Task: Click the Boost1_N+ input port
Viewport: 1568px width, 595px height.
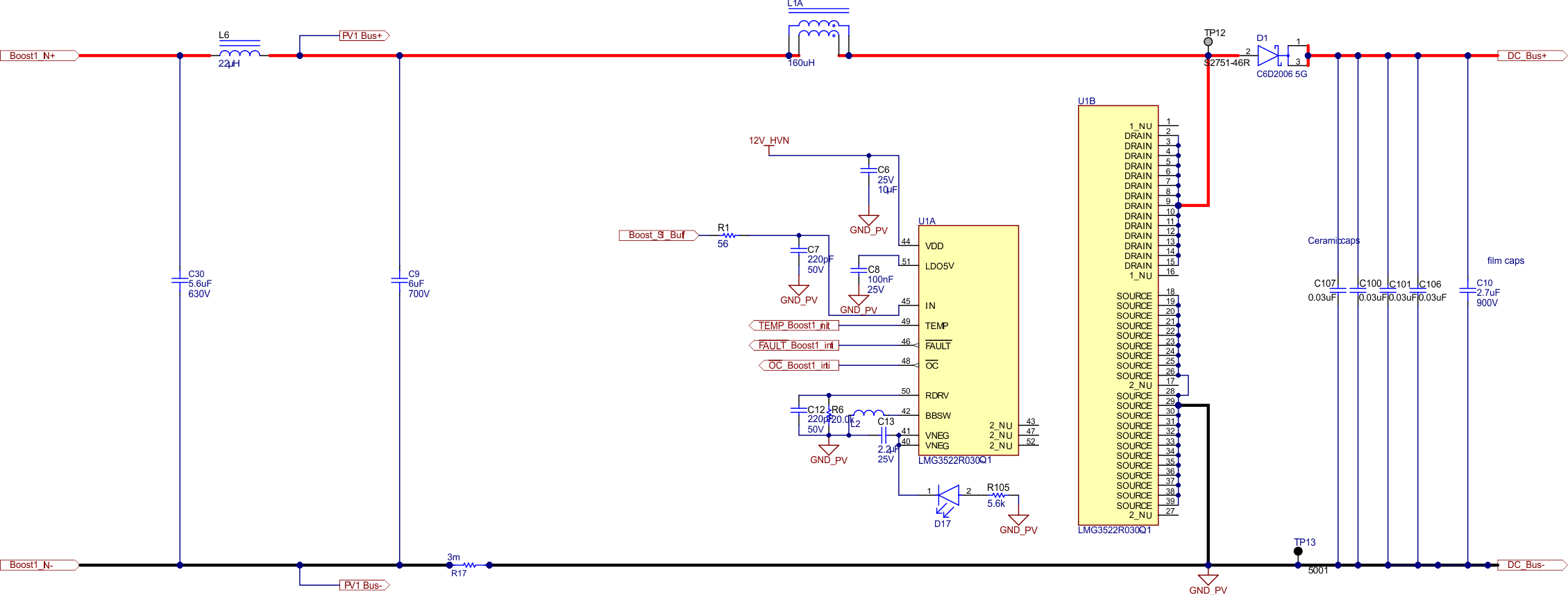Action: [x=39, y=56]
